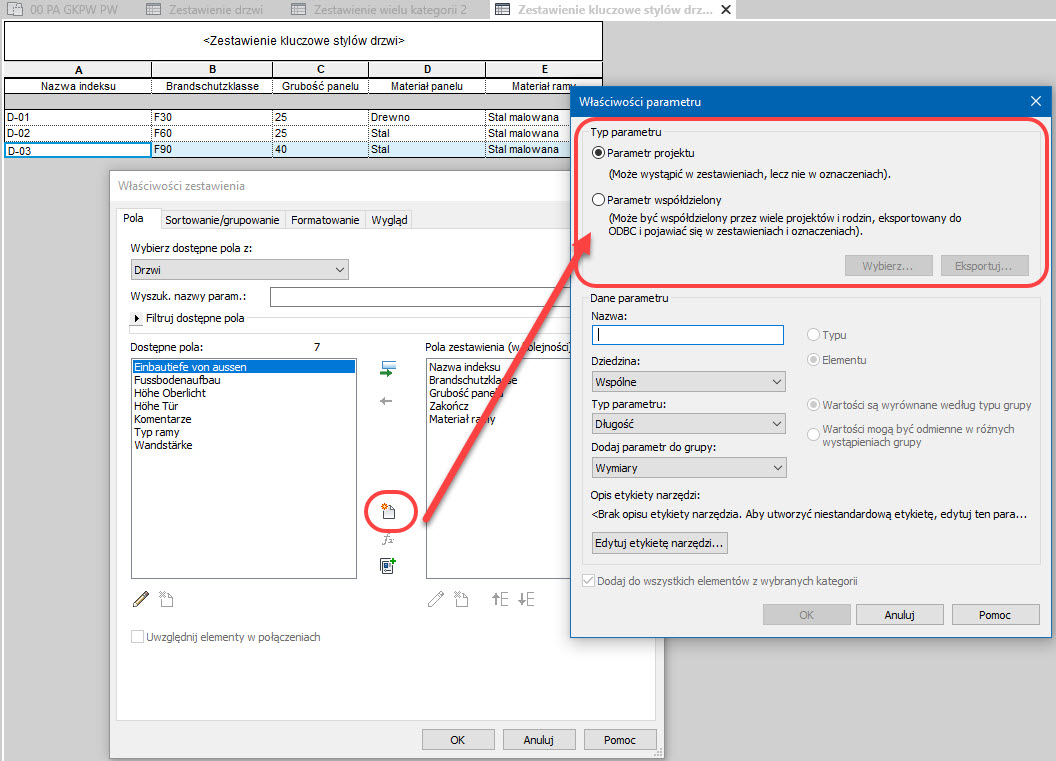The height and width of the screenshot is (761, 1056).
Task: Open the Formatowanie tab
Action: tap(325, 220)
